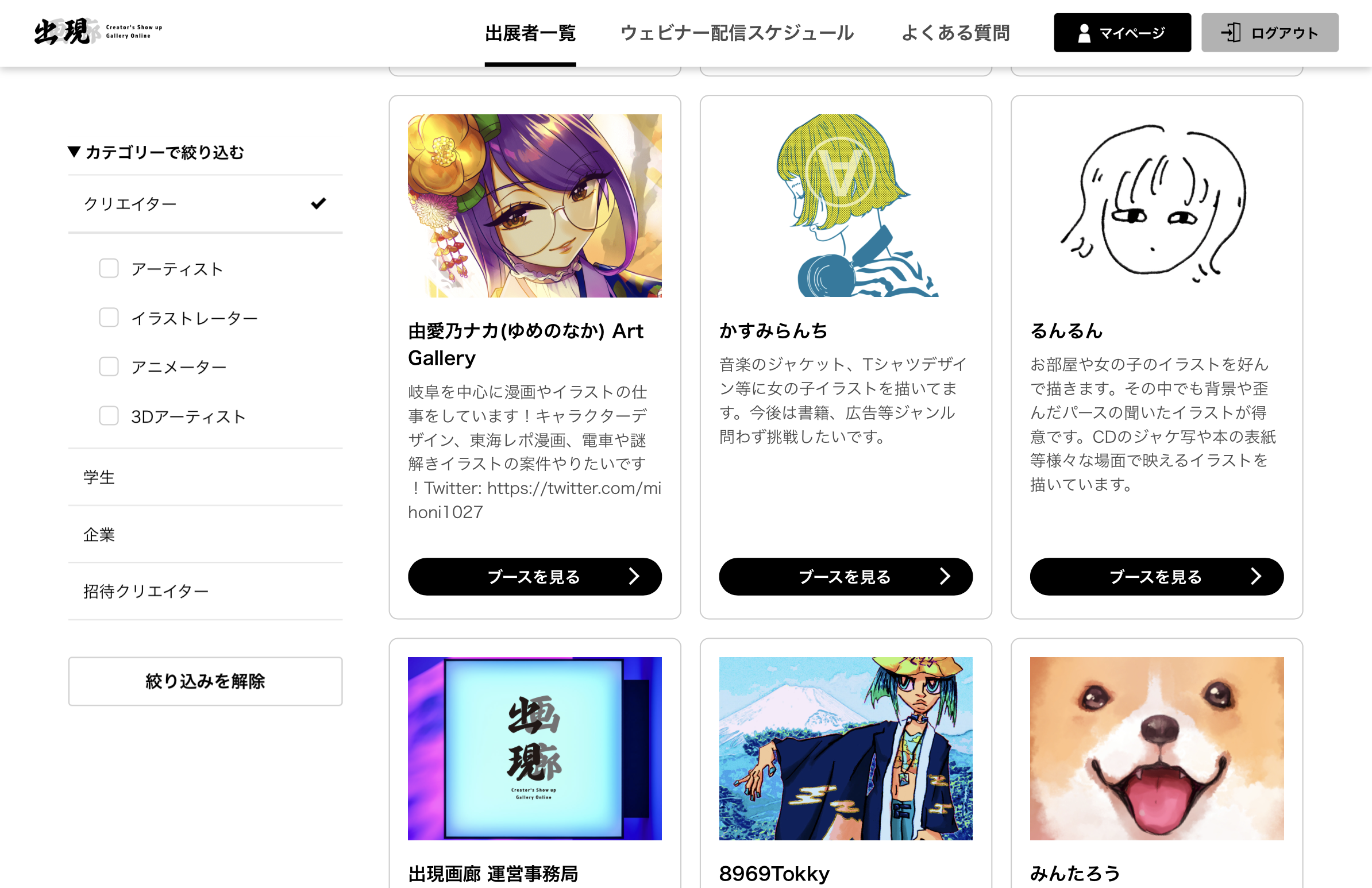The width and height of the screenshot is (1372, 888).
Task: Go to よくある質問 menu item
Action: click(x=955, y=33)
